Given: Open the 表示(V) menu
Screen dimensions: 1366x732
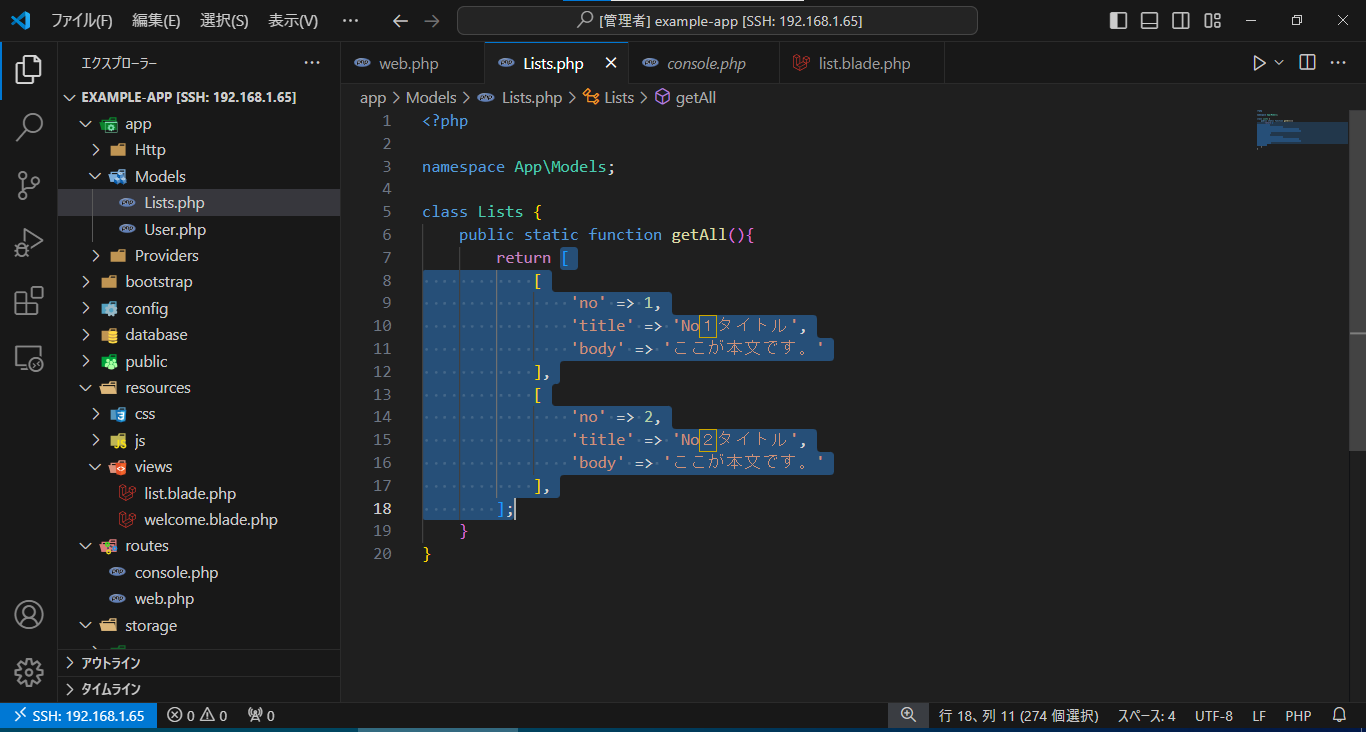Looking at the screenshot, I should (x=293, y=20).
